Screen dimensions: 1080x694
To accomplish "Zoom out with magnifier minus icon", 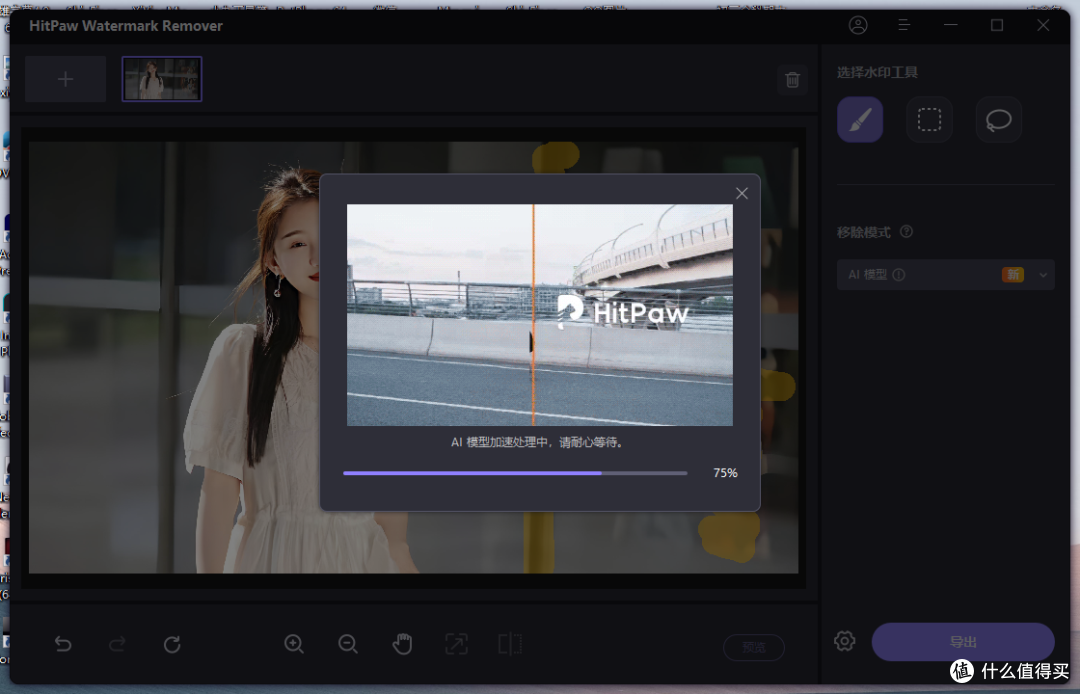I will pyautogui.click(x=349, y=644).
